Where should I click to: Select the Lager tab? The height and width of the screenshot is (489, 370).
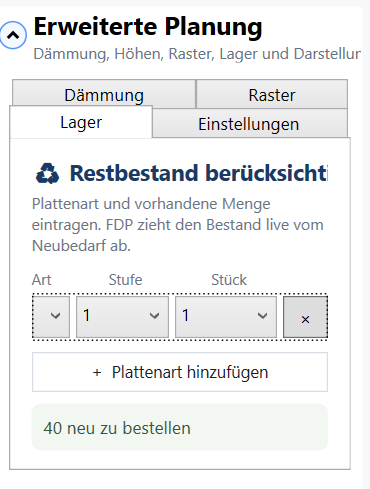81,122
